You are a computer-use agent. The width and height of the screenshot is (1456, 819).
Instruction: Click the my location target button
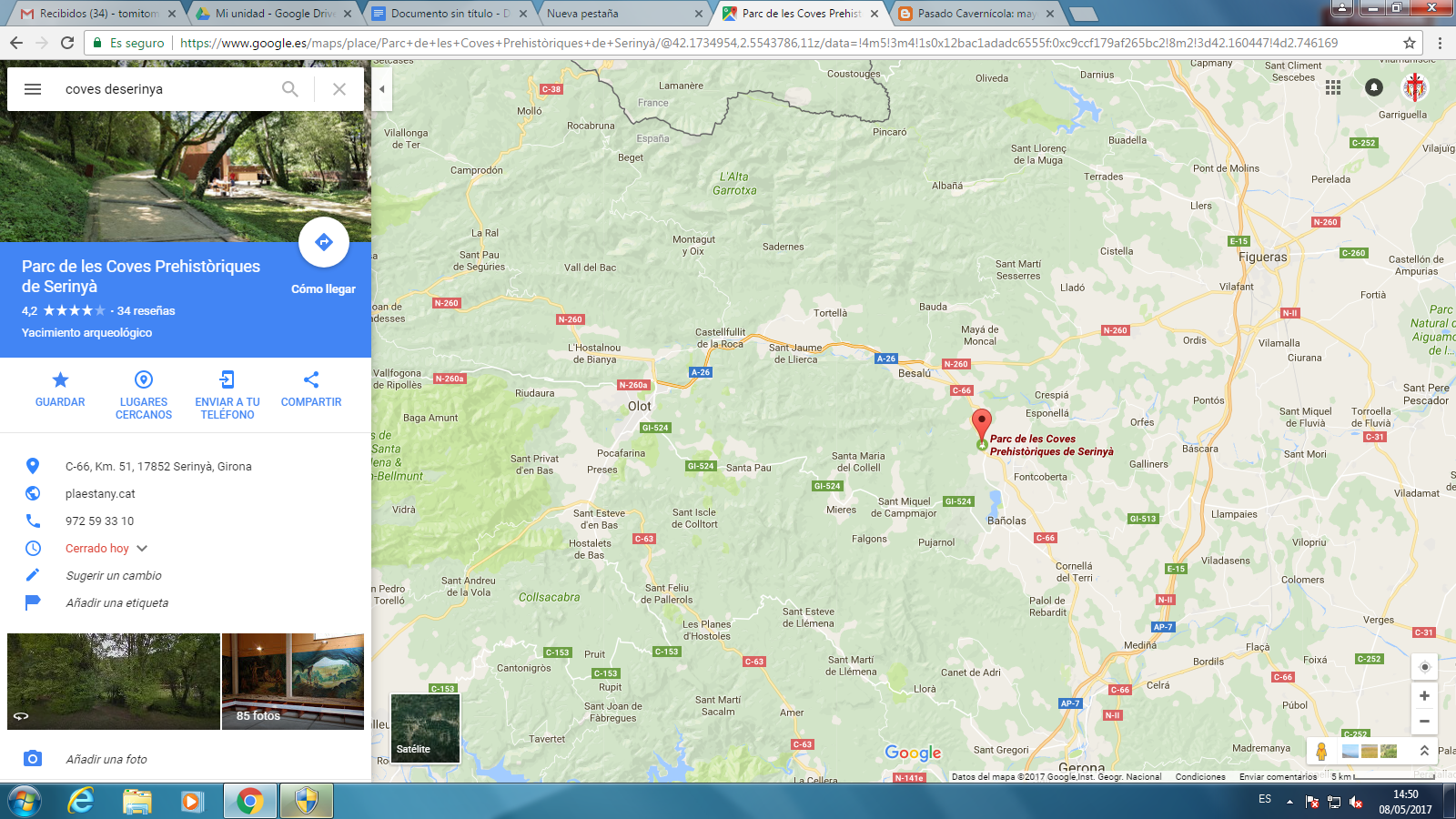[x=1424, y=667]
